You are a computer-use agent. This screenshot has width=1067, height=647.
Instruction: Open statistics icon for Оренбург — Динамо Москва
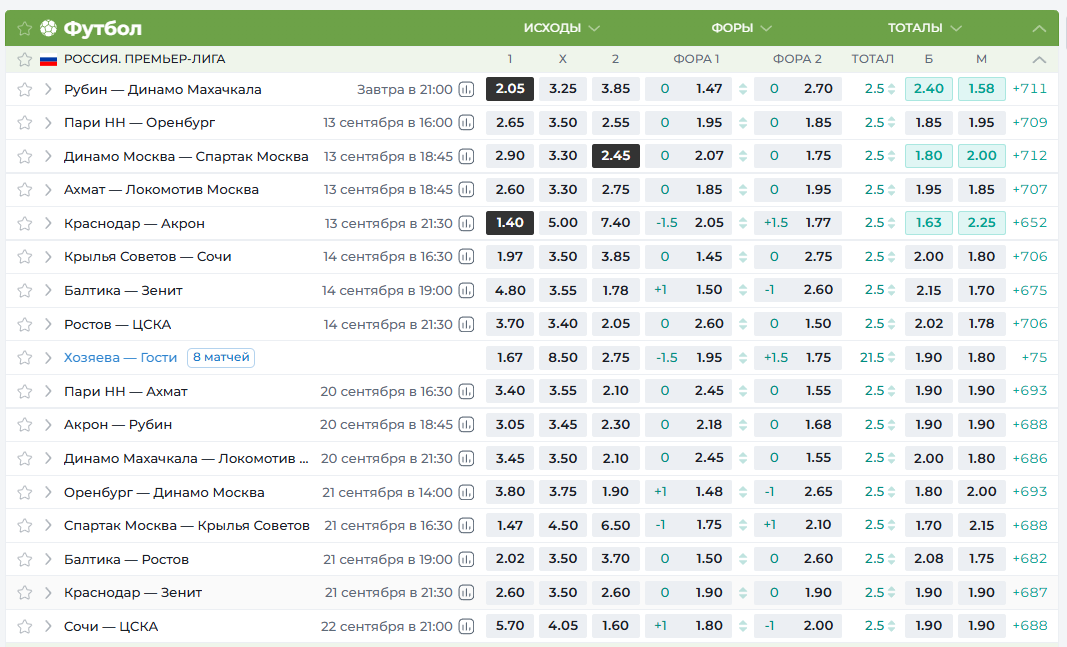tap(466, 492)
